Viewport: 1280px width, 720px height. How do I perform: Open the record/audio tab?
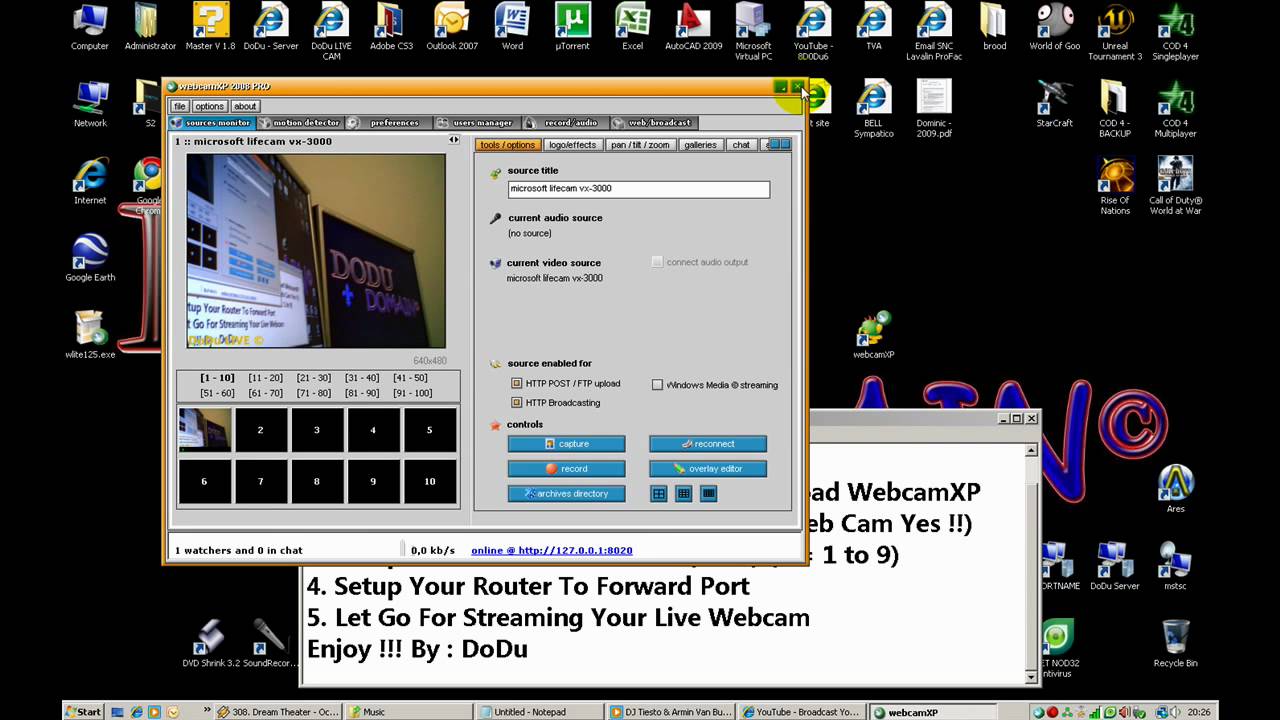pos(564,123)
